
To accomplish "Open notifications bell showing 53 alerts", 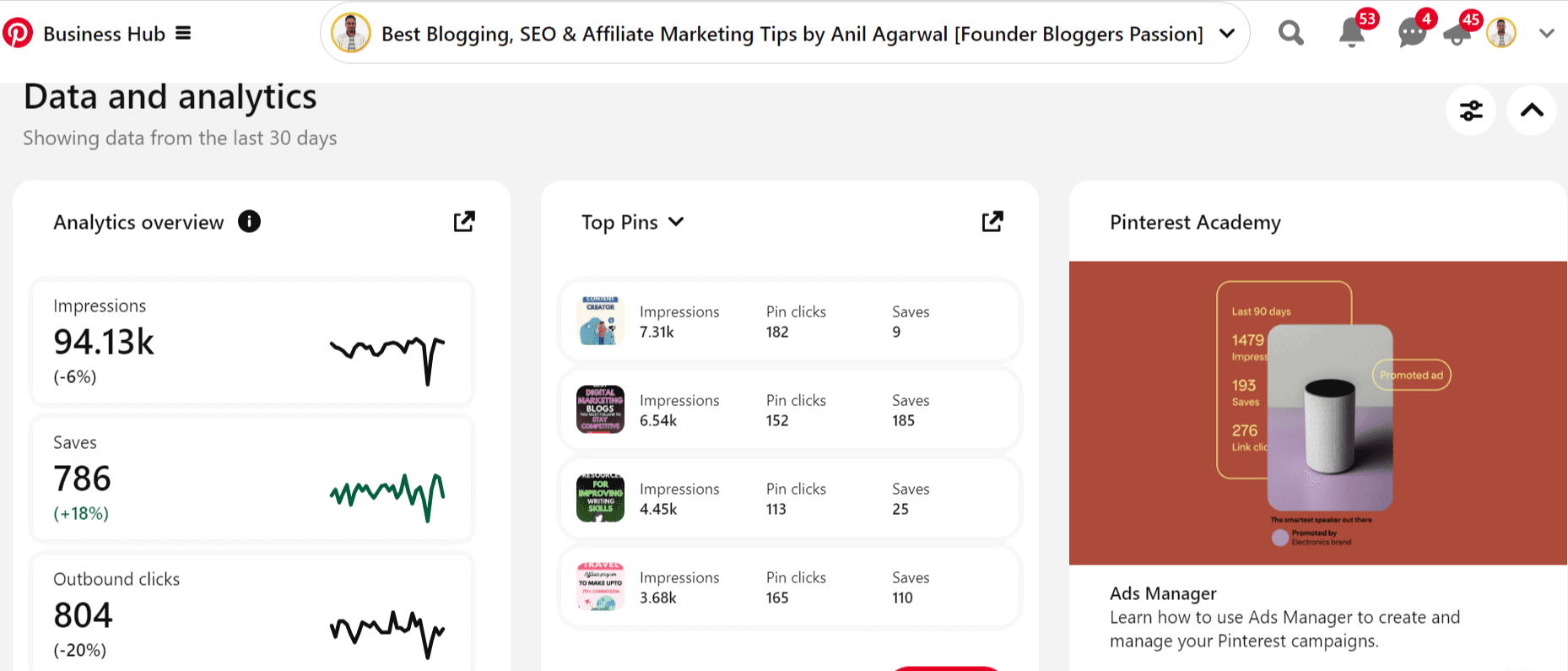I will [1351, 35].
